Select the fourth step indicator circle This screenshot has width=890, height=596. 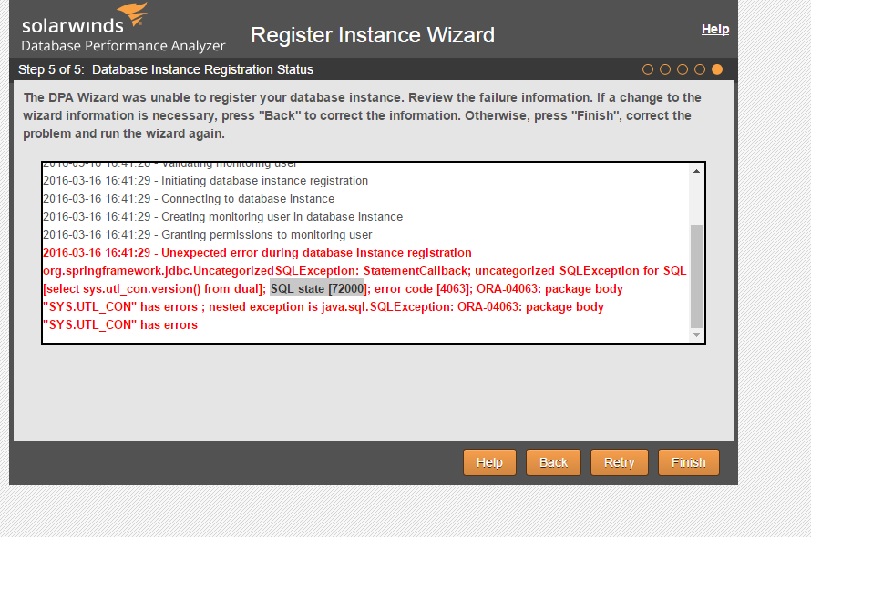tap(700, 70)
